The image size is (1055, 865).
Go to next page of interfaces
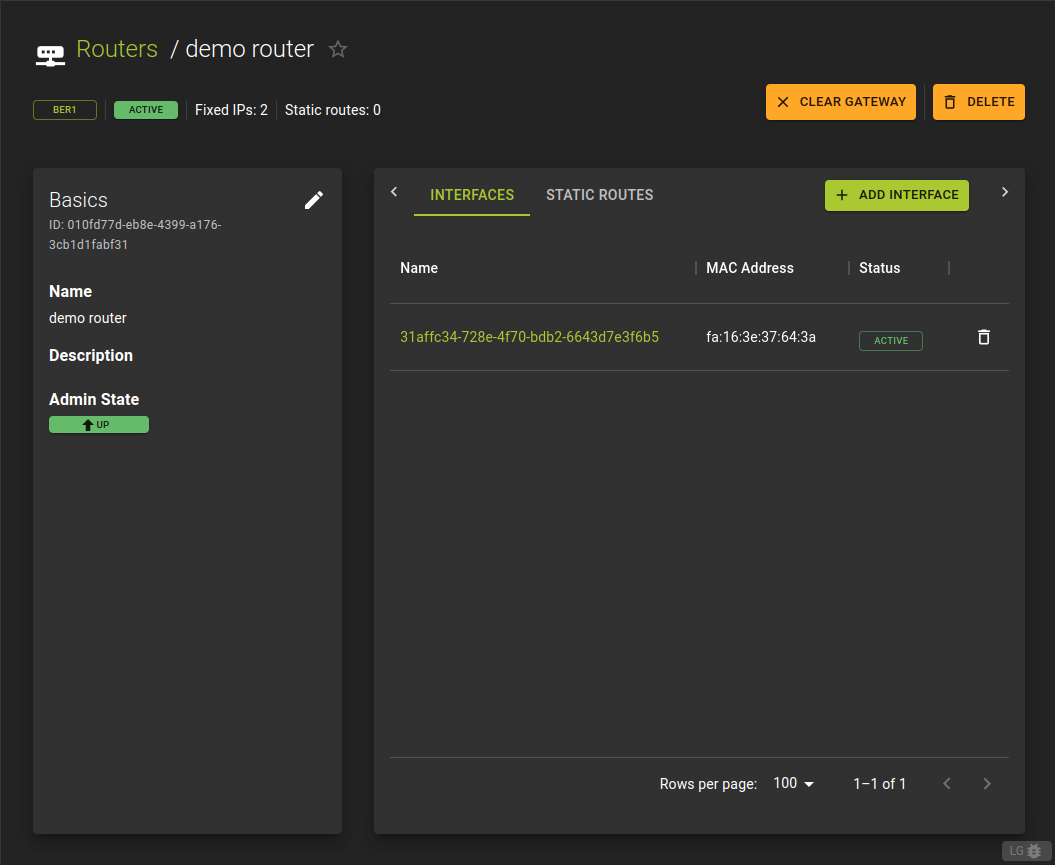(x=986, y=784)
